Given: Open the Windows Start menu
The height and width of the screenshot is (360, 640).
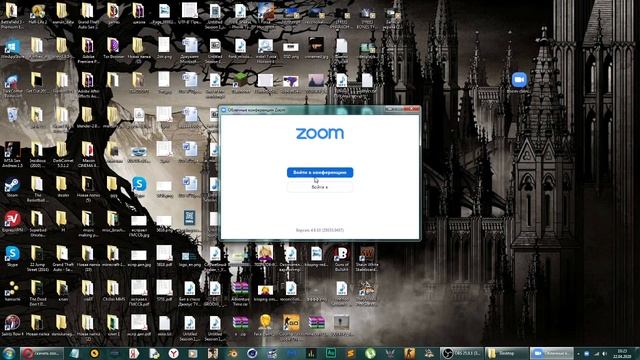Looking at the screenshot, I should coord(9,353).
